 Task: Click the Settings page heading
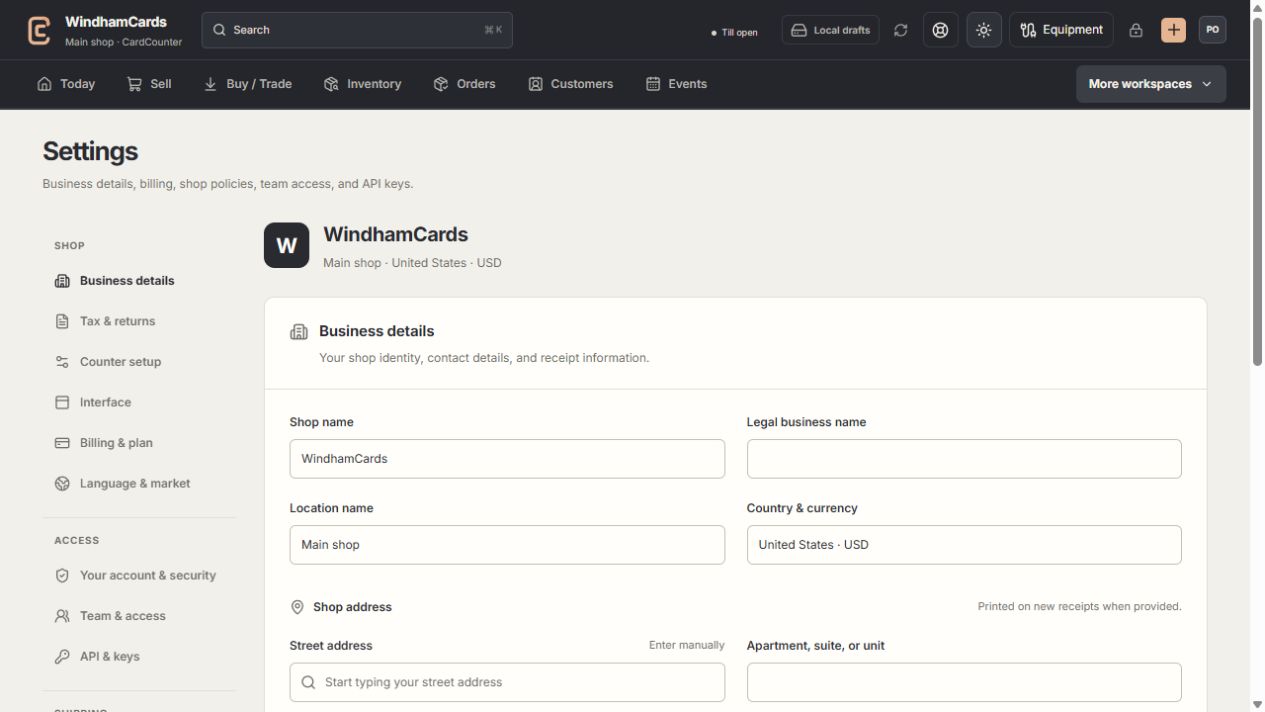[90, 151]
